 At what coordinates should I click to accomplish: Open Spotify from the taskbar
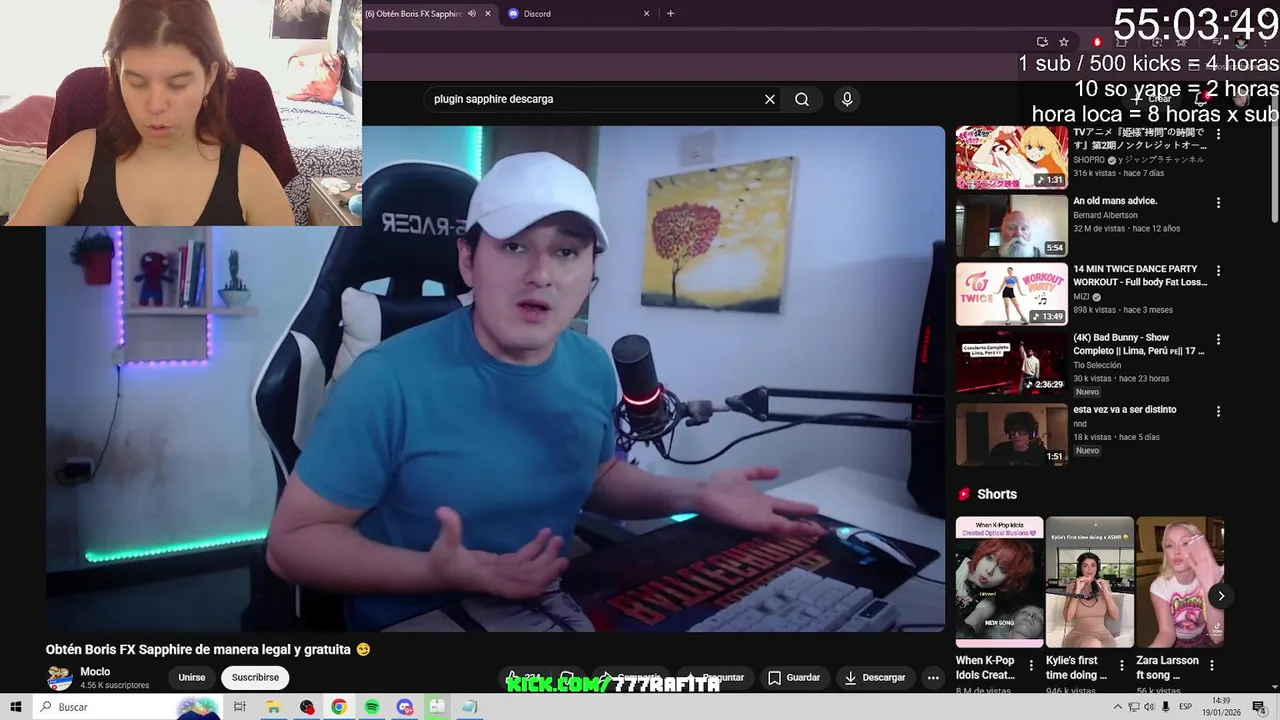[x=372, y=707]
